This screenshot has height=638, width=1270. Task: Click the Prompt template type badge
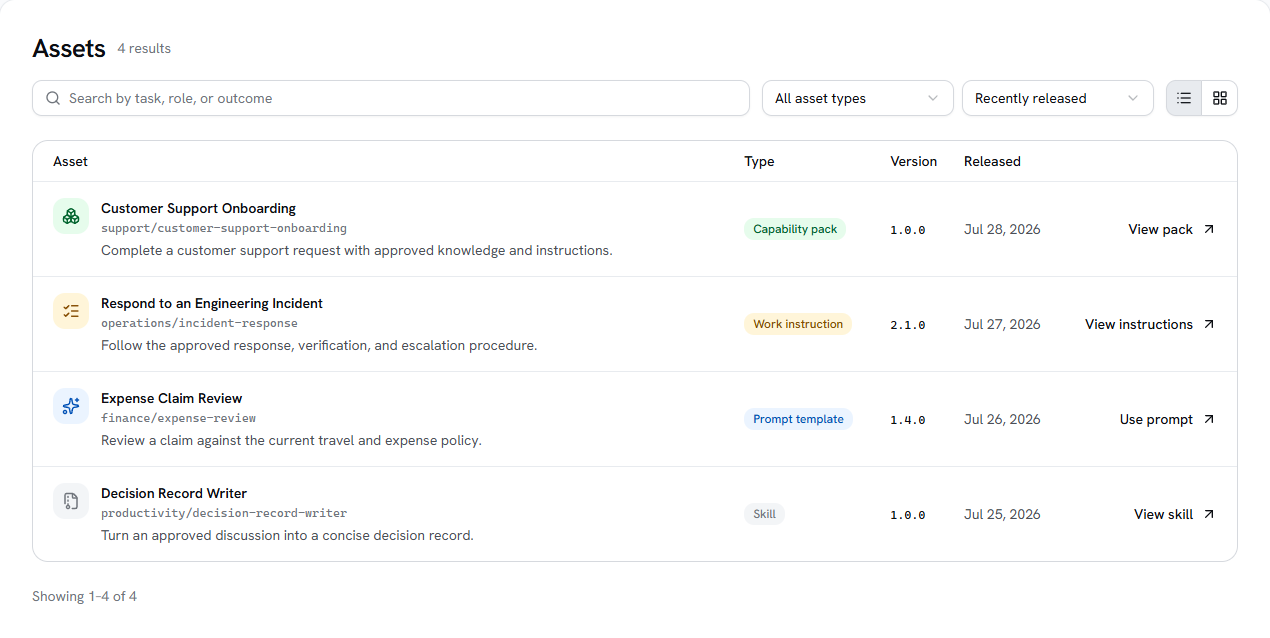coord(798,419)
